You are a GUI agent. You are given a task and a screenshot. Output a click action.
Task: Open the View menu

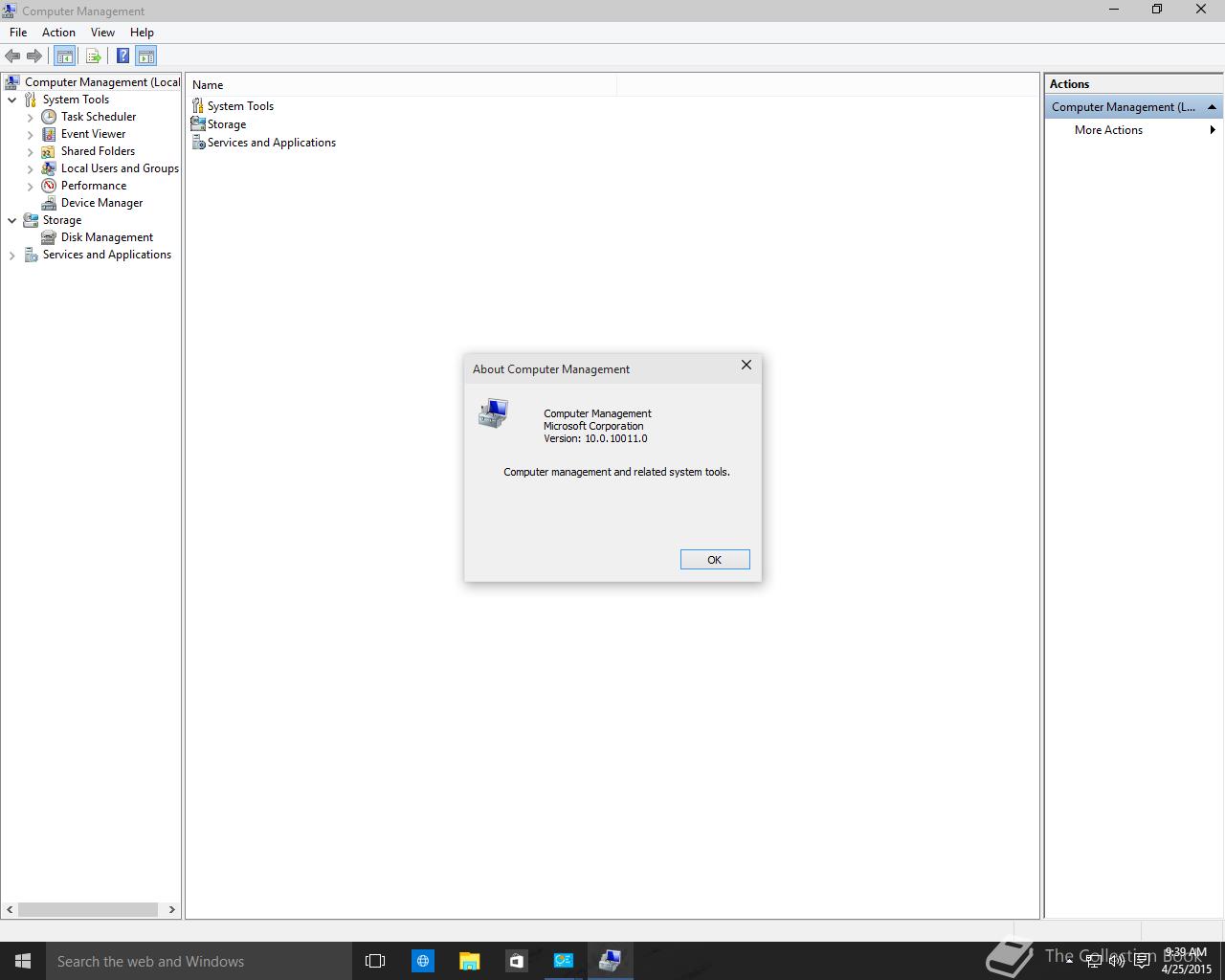(102, 33)
